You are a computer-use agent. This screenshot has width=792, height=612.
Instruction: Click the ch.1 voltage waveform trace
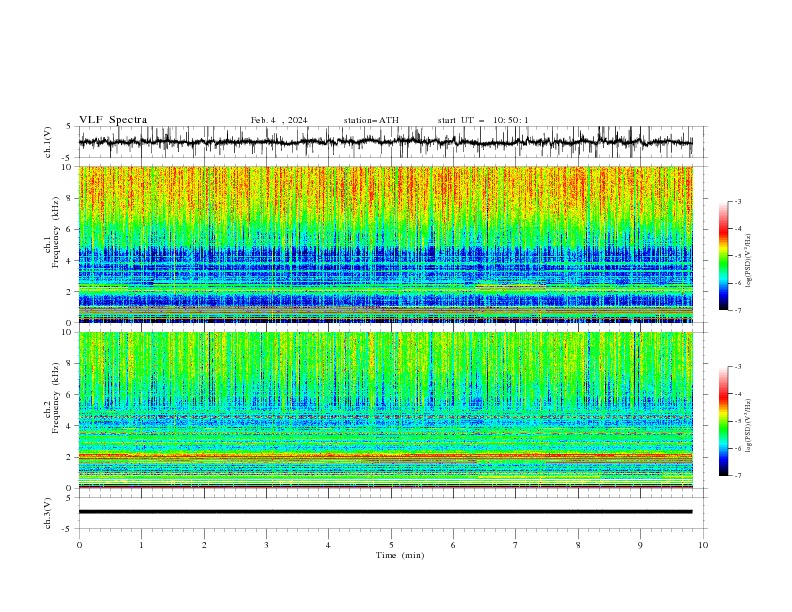click(x=385, y=142)
